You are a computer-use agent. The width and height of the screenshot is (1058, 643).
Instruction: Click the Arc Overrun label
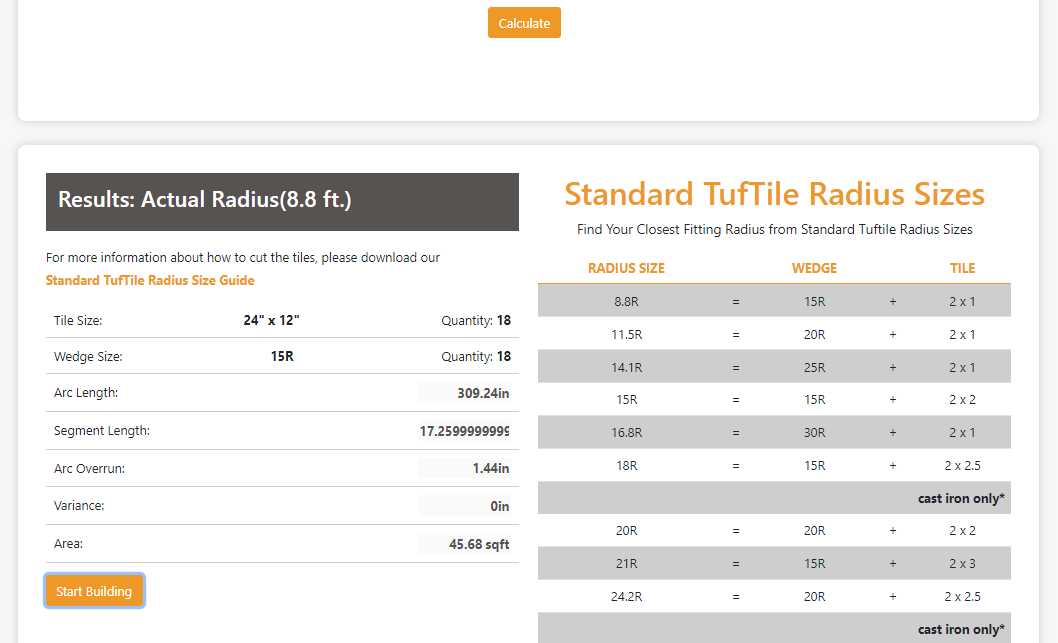coord(89,468)
